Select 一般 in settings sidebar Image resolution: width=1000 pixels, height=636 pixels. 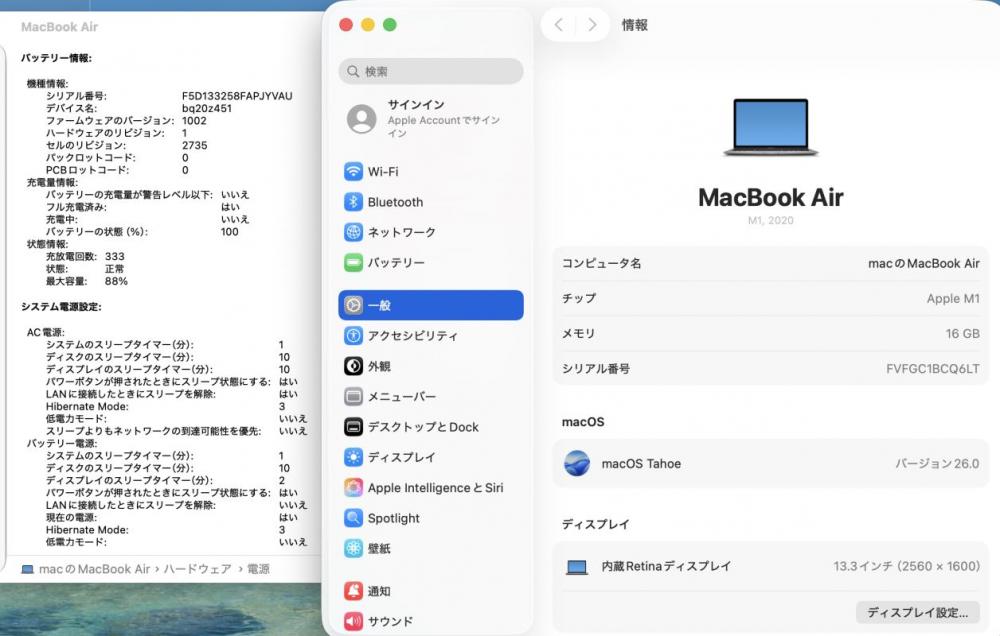click(431, 306)
